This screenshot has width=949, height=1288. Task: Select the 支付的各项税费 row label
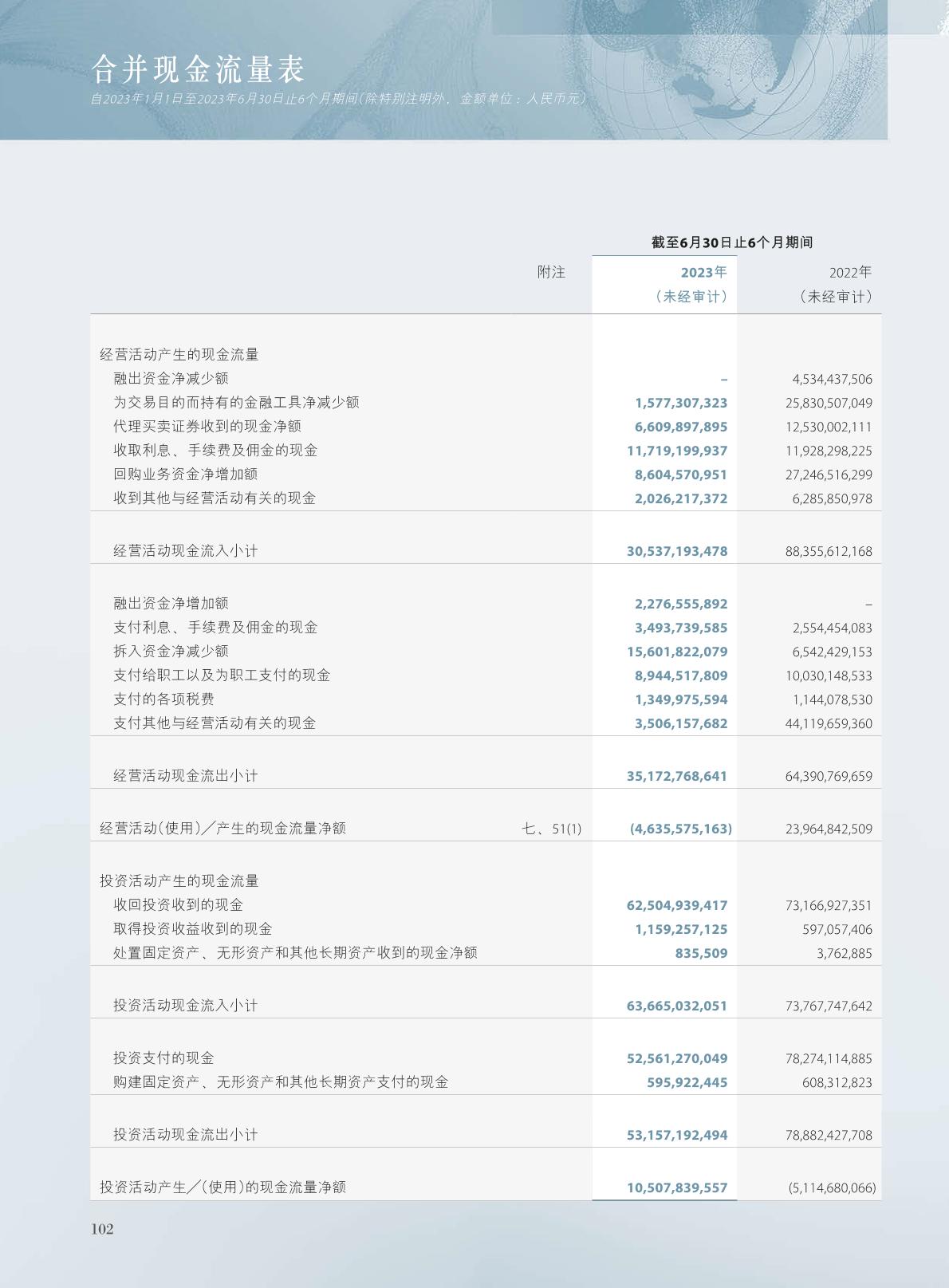click(163, 699)
